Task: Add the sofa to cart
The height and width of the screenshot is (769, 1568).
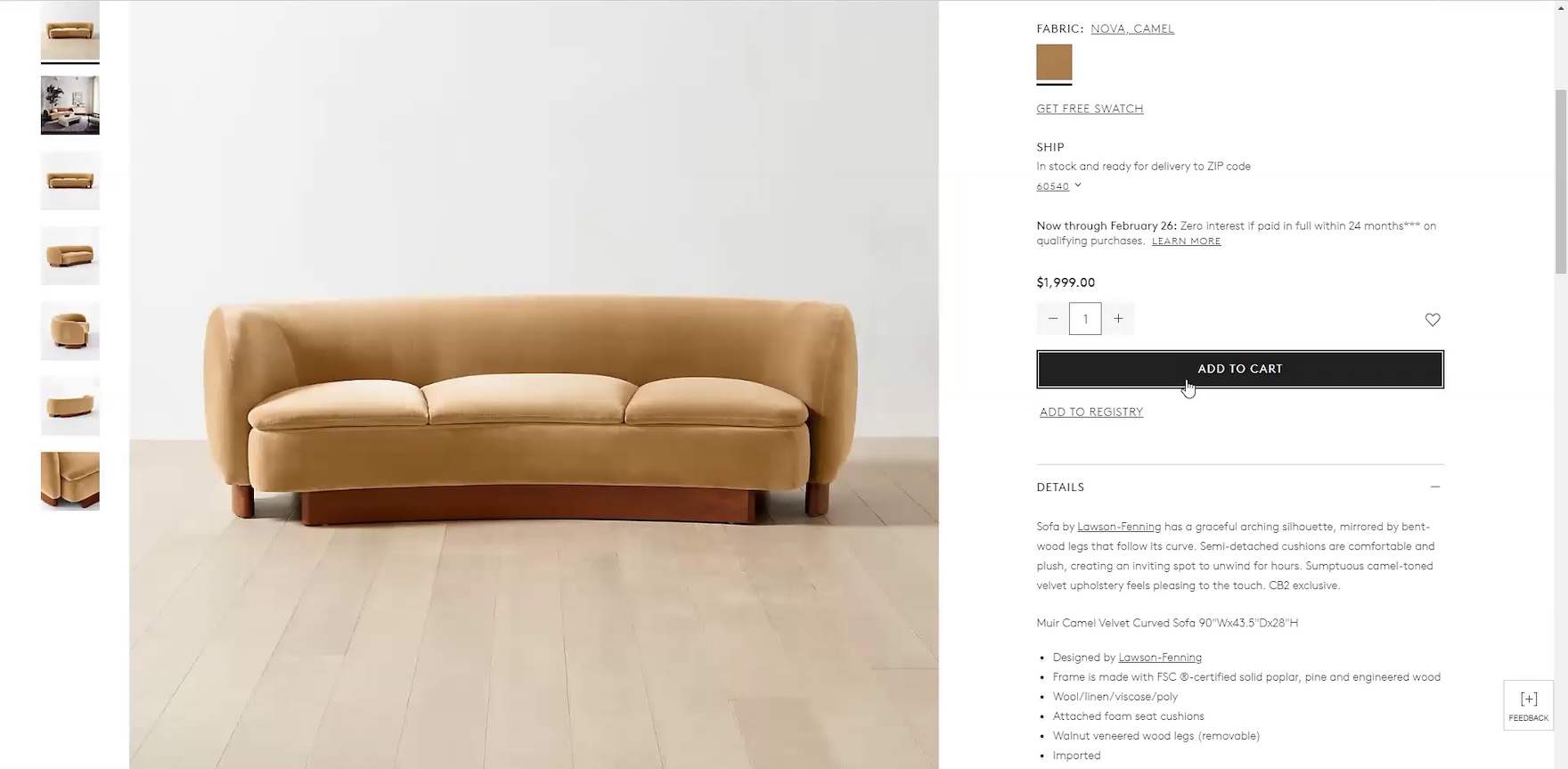Action: pyautogui.click(x=1240, y=369)
